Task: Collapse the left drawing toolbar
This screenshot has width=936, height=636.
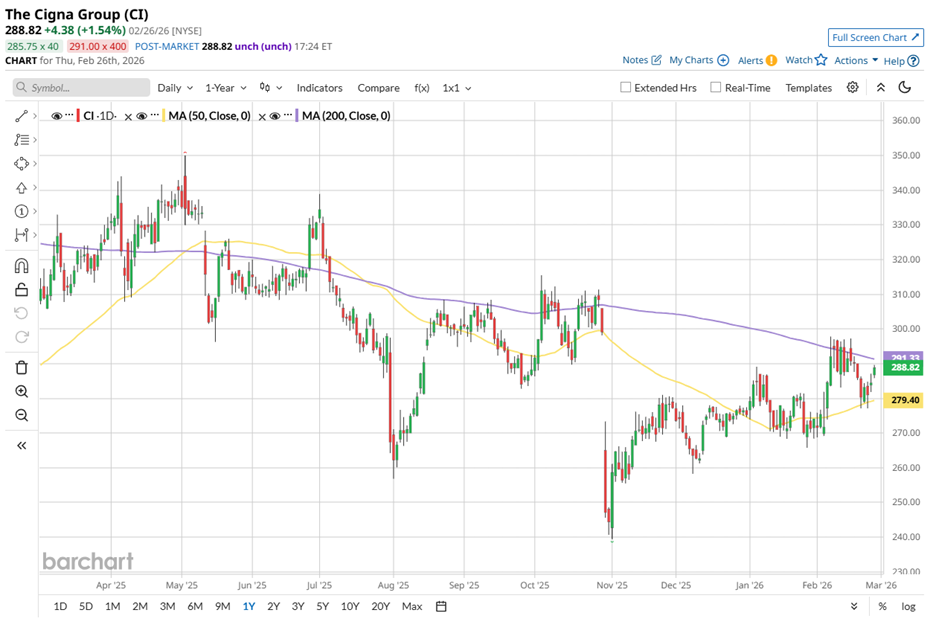Action: (x=21, y=445)
